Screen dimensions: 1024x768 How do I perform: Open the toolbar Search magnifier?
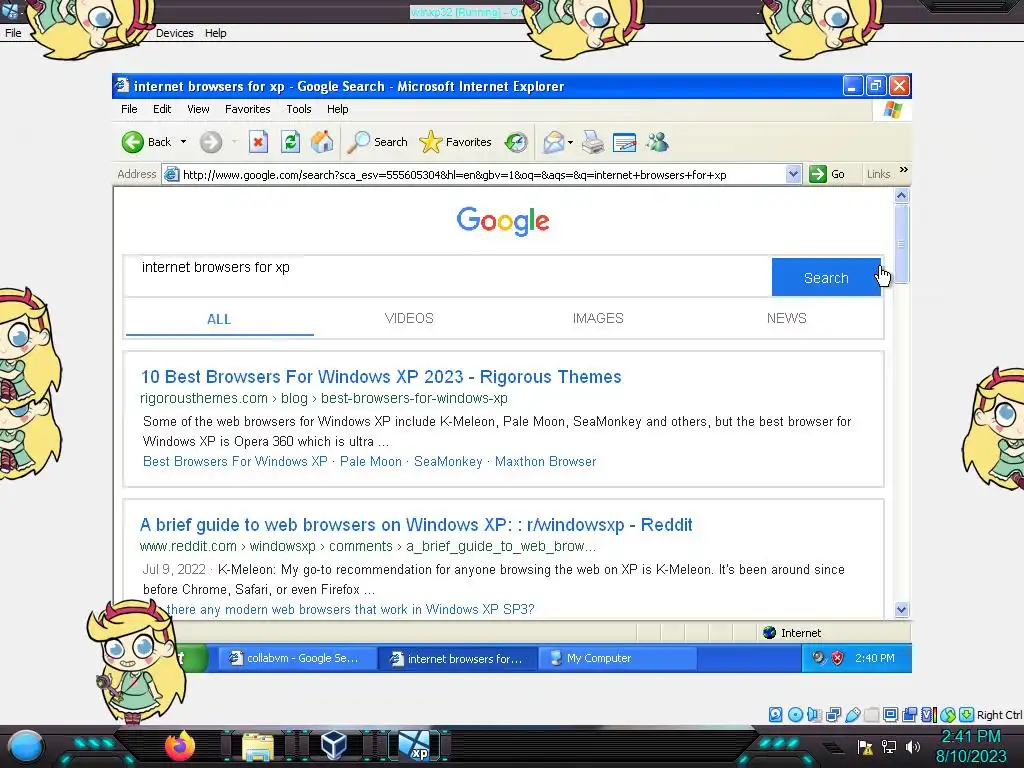tap(358, 142)
